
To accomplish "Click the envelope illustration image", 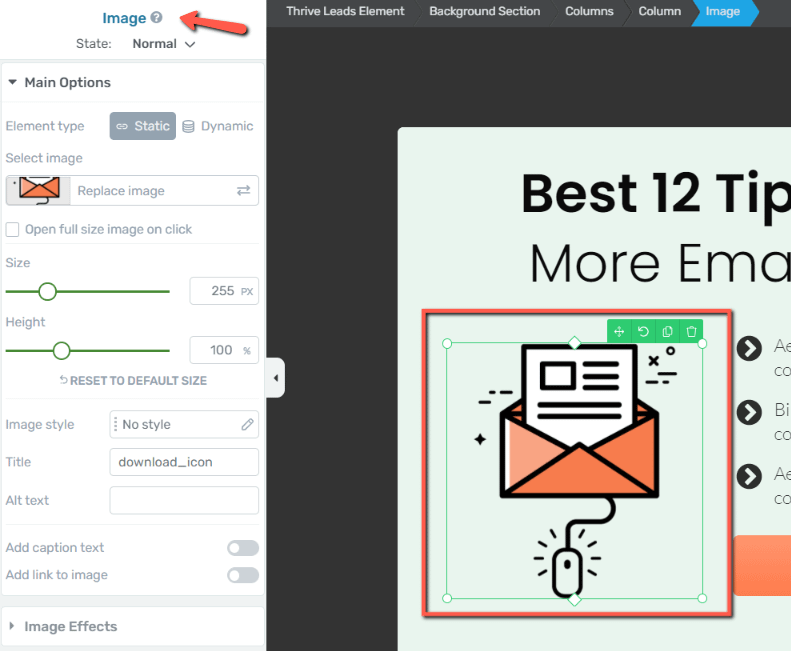I will [575, 469].
